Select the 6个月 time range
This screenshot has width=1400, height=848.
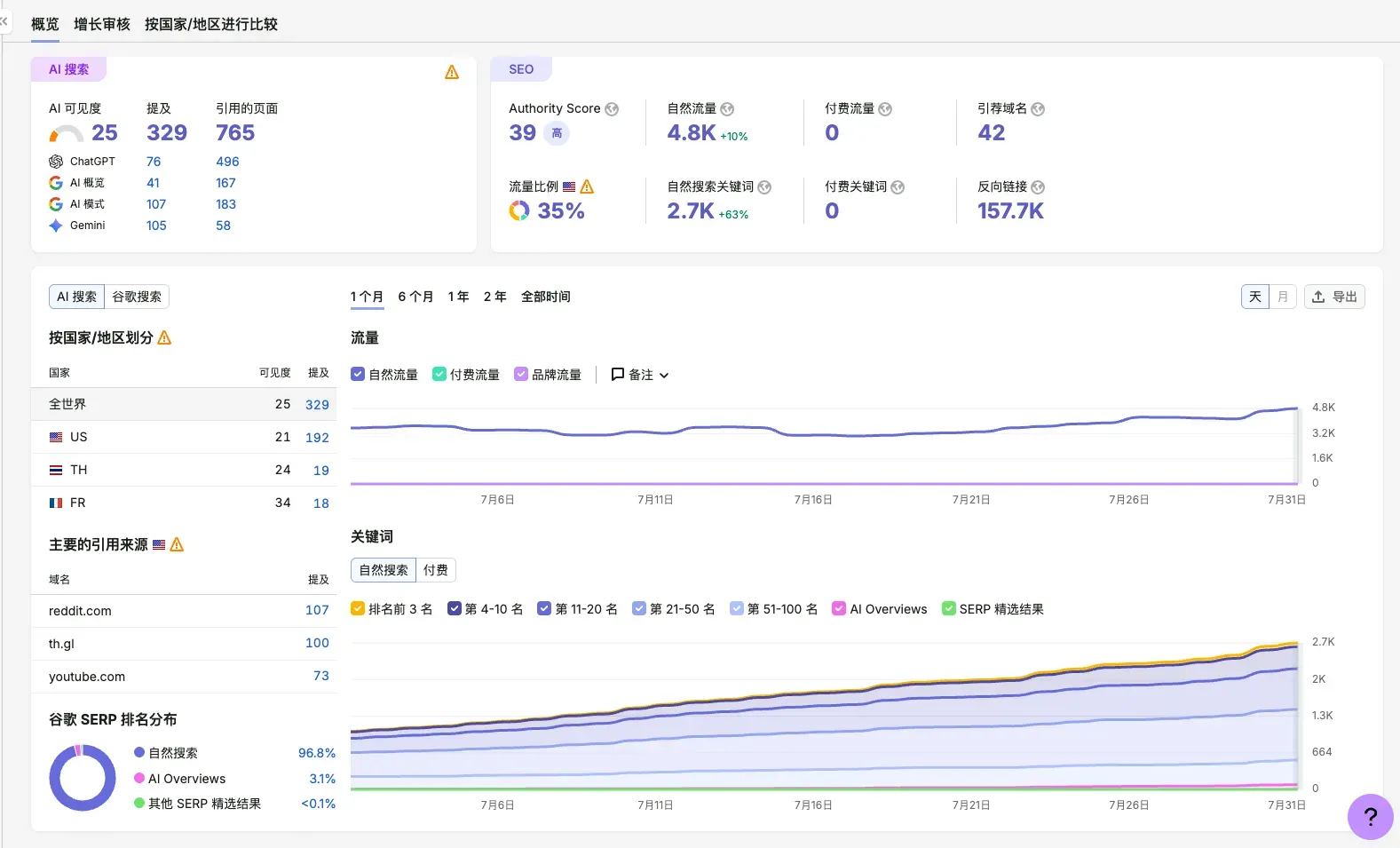point(415,297)
